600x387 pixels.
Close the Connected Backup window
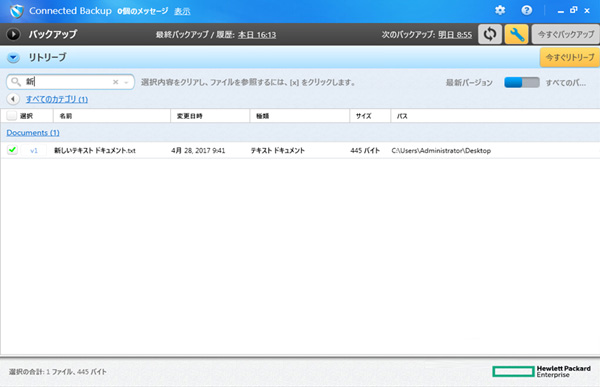[587, 11]
